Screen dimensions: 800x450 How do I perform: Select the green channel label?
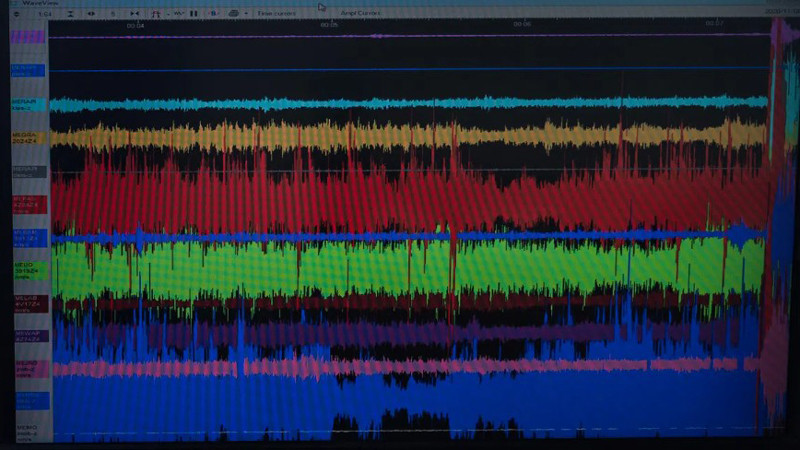click(x=31, y=271)
